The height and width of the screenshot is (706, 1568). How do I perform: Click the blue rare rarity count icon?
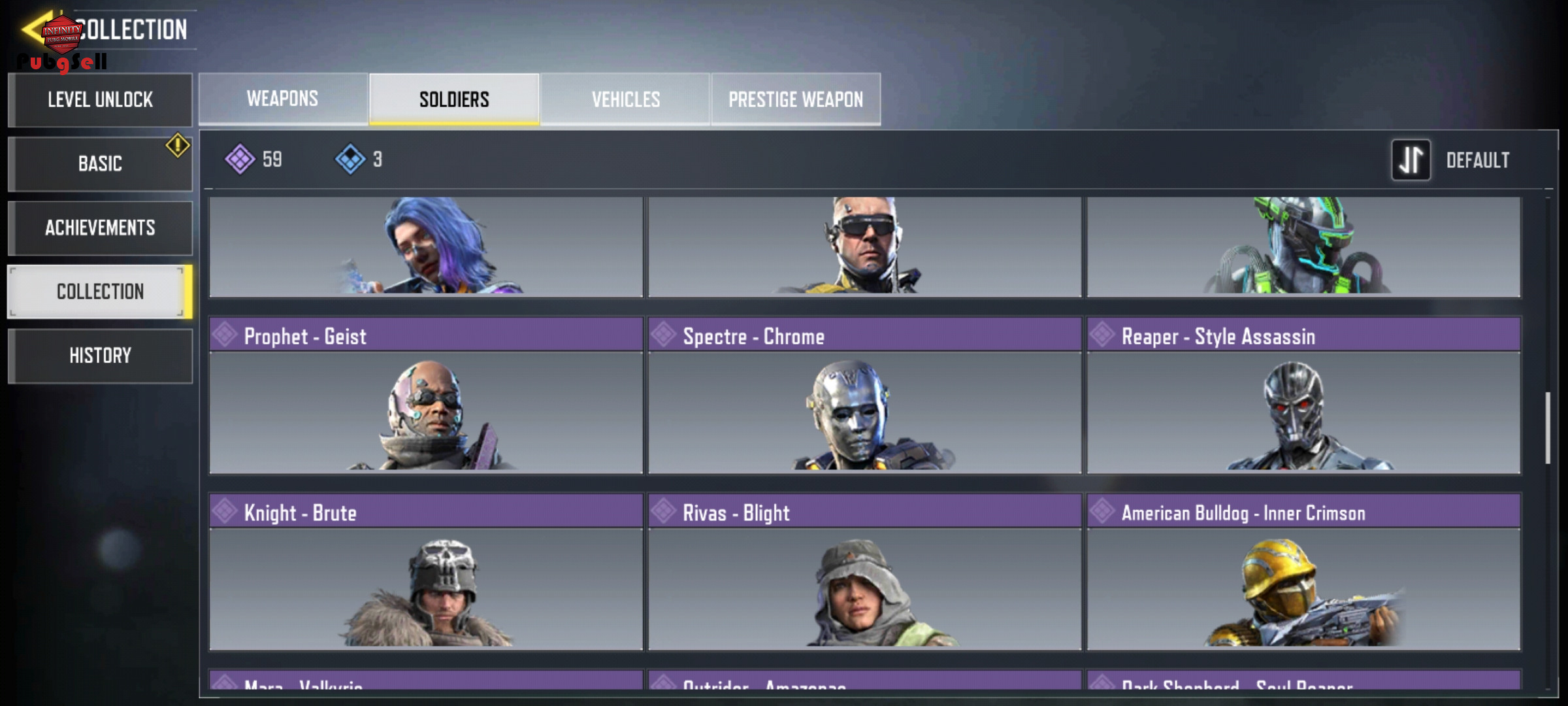coord(350,159)
